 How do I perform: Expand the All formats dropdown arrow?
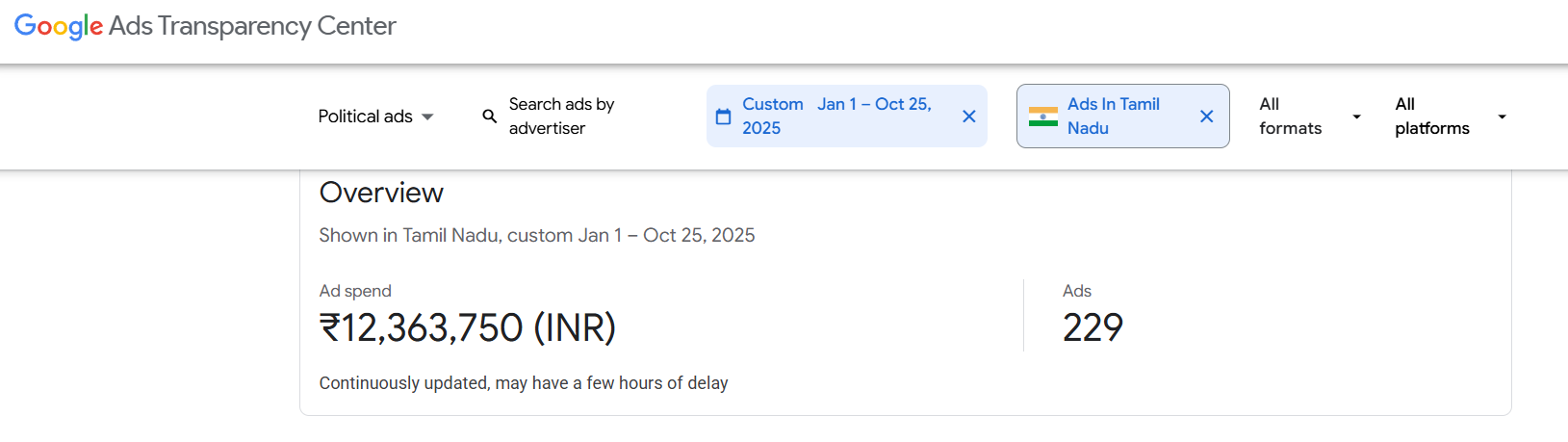point(1356,117)
